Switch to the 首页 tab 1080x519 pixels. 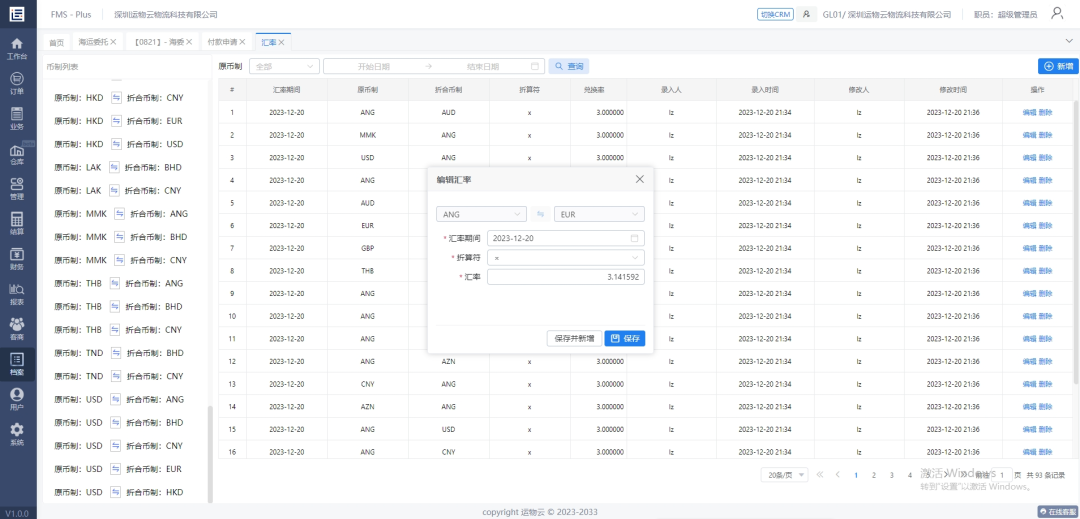(x=56, y=42)
